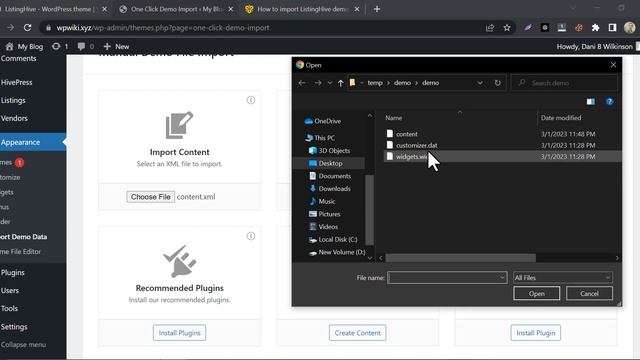640x360 pixels.
Task: Bookmark this page with the star icon
Action: click(507, 28)
